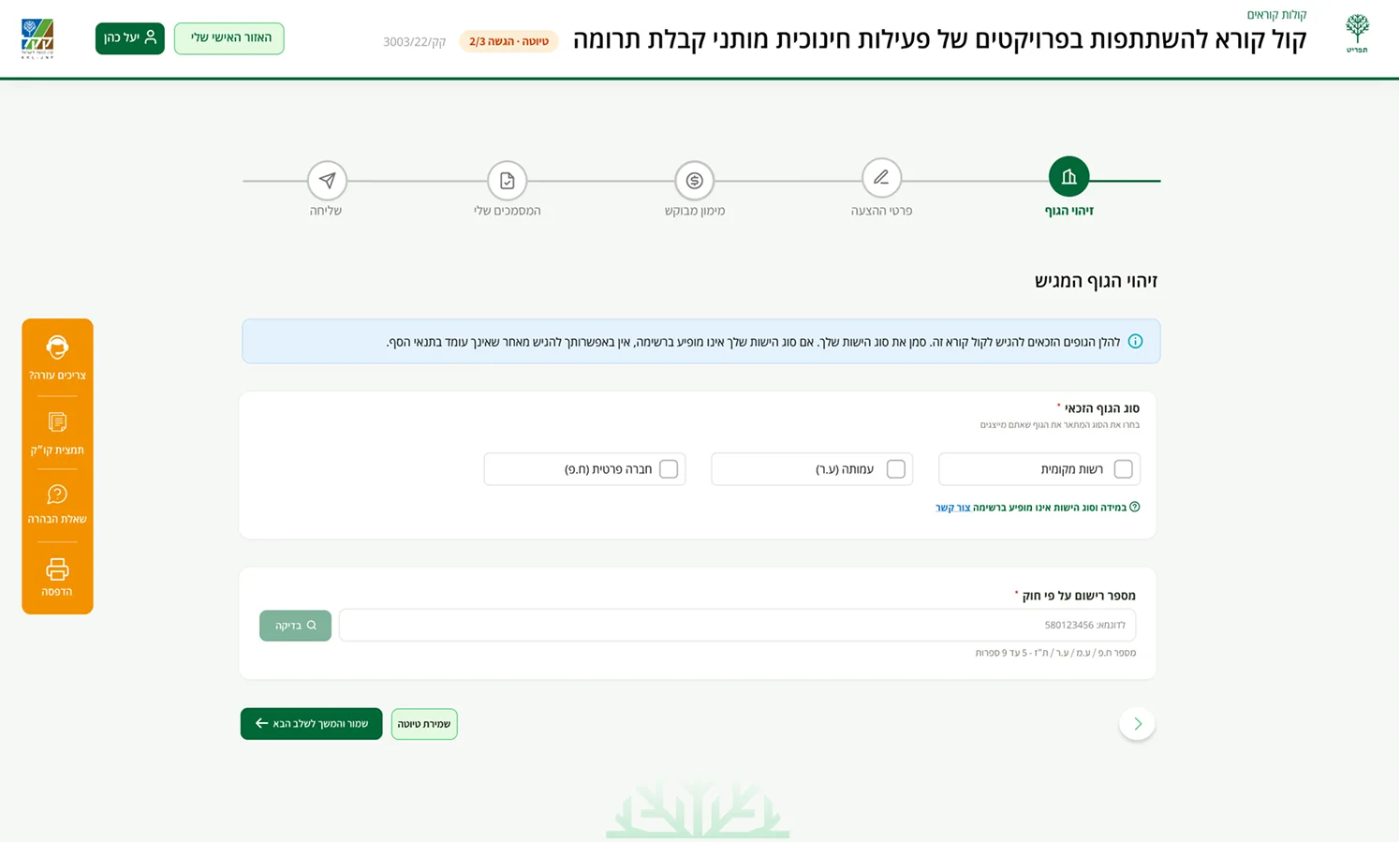Click the round chevron navigation button
The width and height of the screenshot is (1400, 842).
click(x=1137, y=723)
